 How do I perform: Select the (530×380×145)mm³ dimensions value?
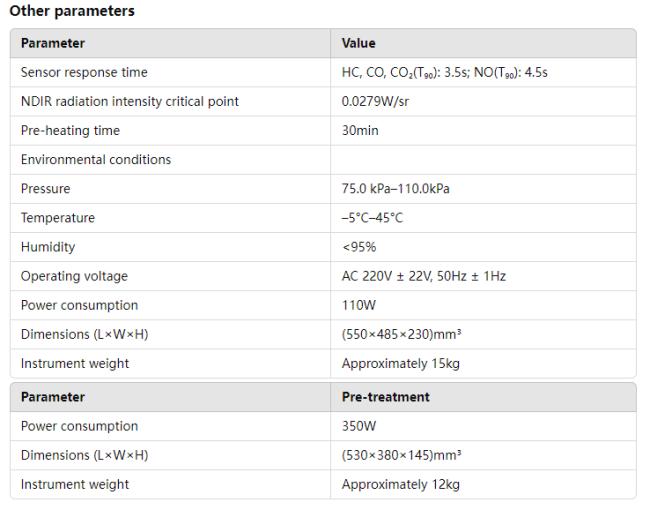401,455
